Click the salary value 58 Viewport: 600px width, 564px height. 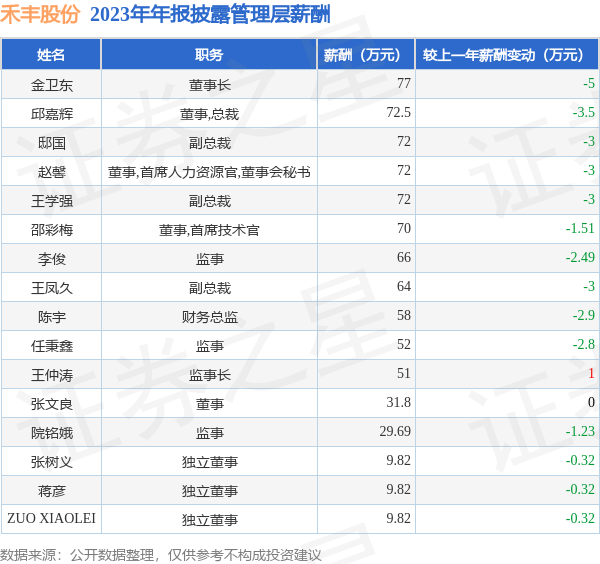(404, 315)
